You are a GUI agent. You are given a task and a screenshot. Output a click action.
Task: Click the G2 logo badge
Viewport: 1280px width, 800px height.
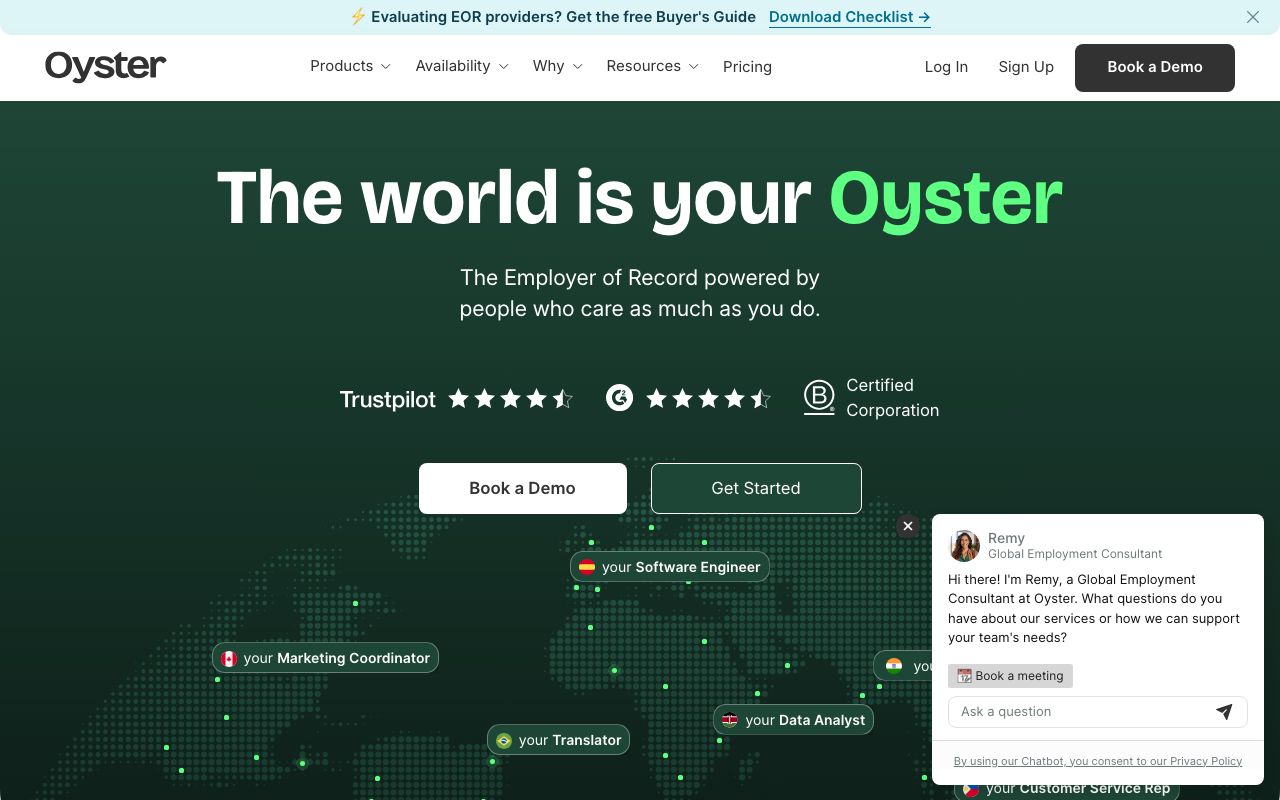pos(620,398)
